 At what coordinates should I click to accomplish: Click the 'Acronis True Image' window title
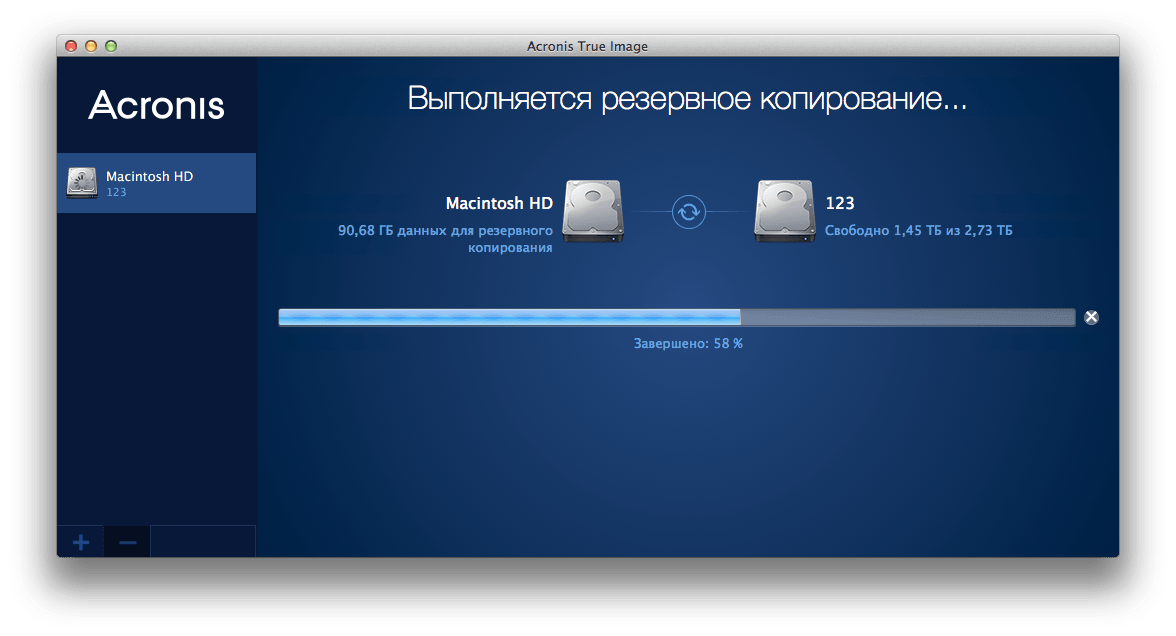point(587,46)
